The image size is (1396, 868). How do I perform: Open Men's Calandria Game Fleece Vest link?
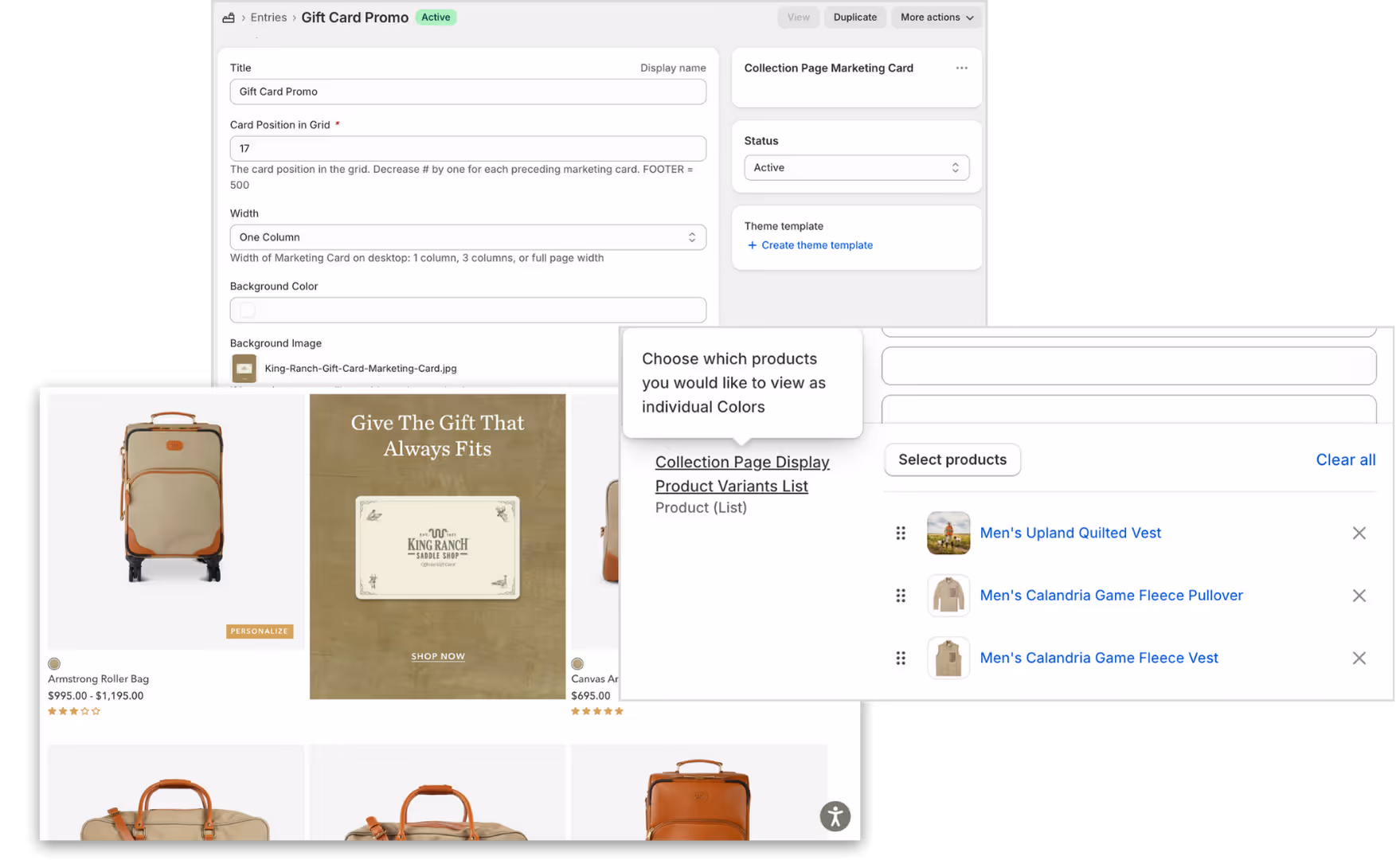click(1099, 658)
